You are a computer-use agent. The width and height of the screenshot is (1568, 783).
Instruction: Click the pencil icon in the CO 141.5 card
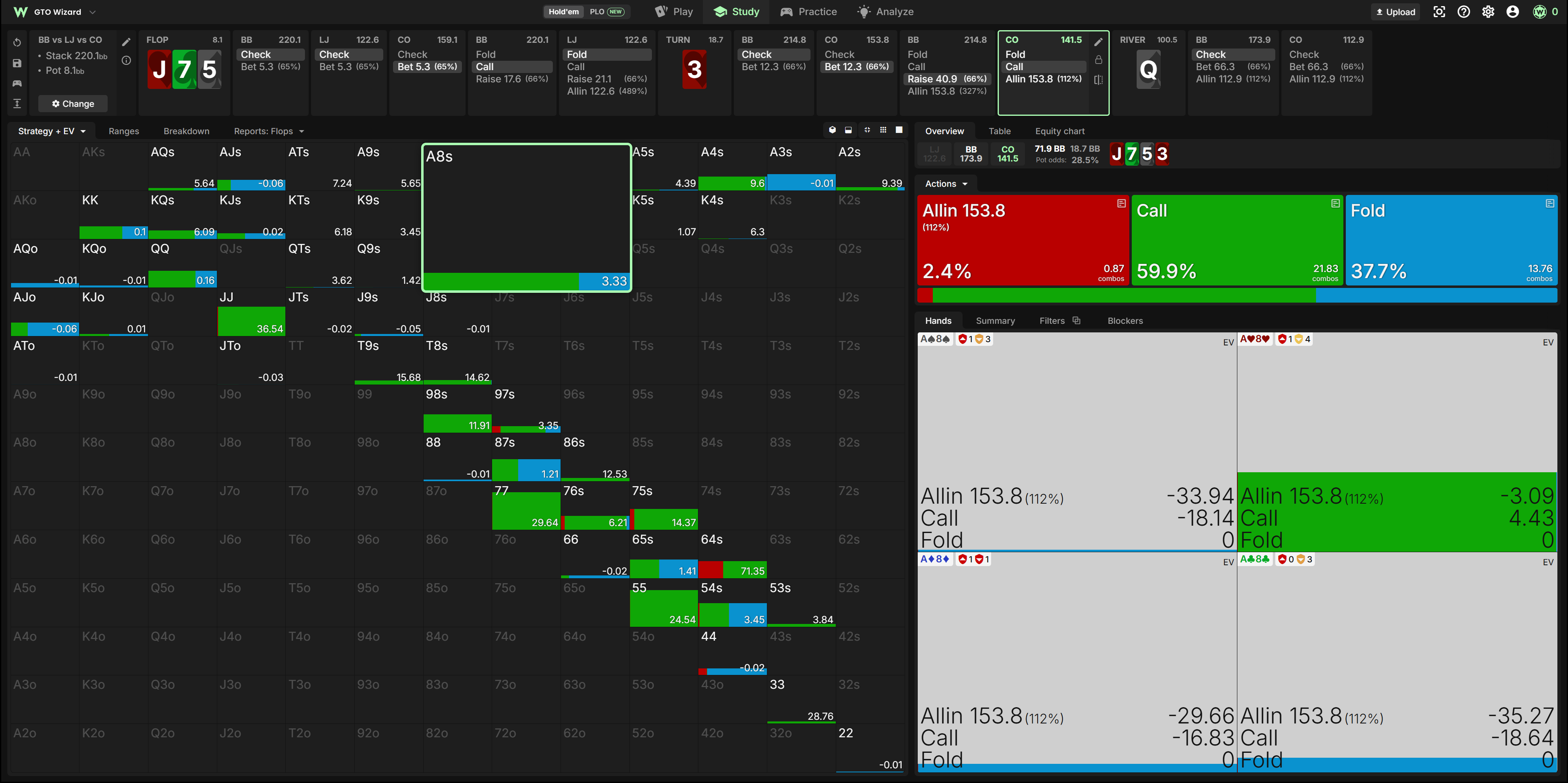tap(1099, 42)
